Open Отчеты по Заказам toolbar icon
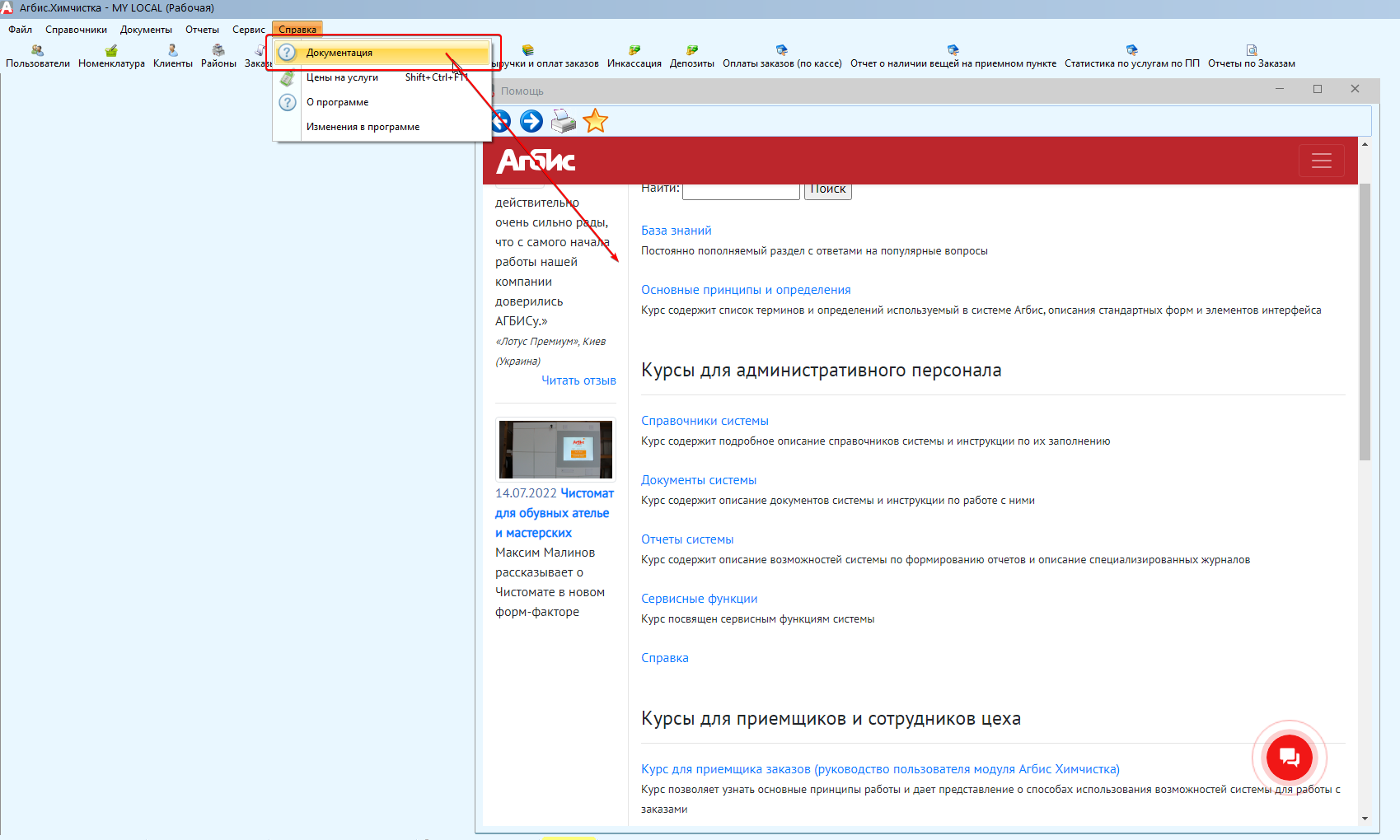The height and width of the screenshot is (840, 1400). coord(1252,57)
